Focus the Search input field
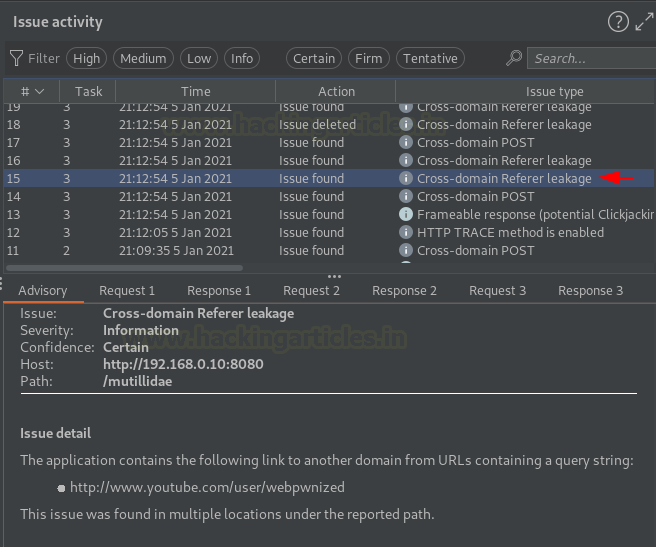This screenshot has width=656, height=547. click(590, 59)
